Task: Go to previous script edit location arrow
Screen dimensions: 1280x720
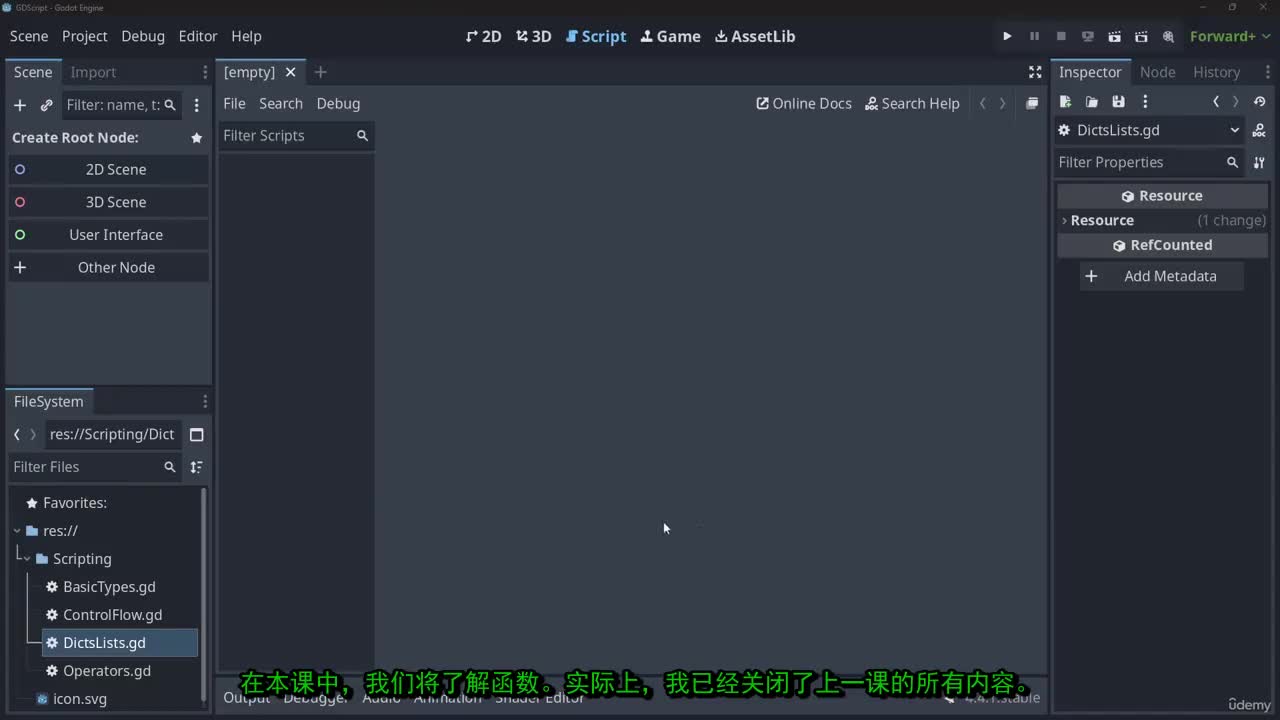Action: click(982, 104)
